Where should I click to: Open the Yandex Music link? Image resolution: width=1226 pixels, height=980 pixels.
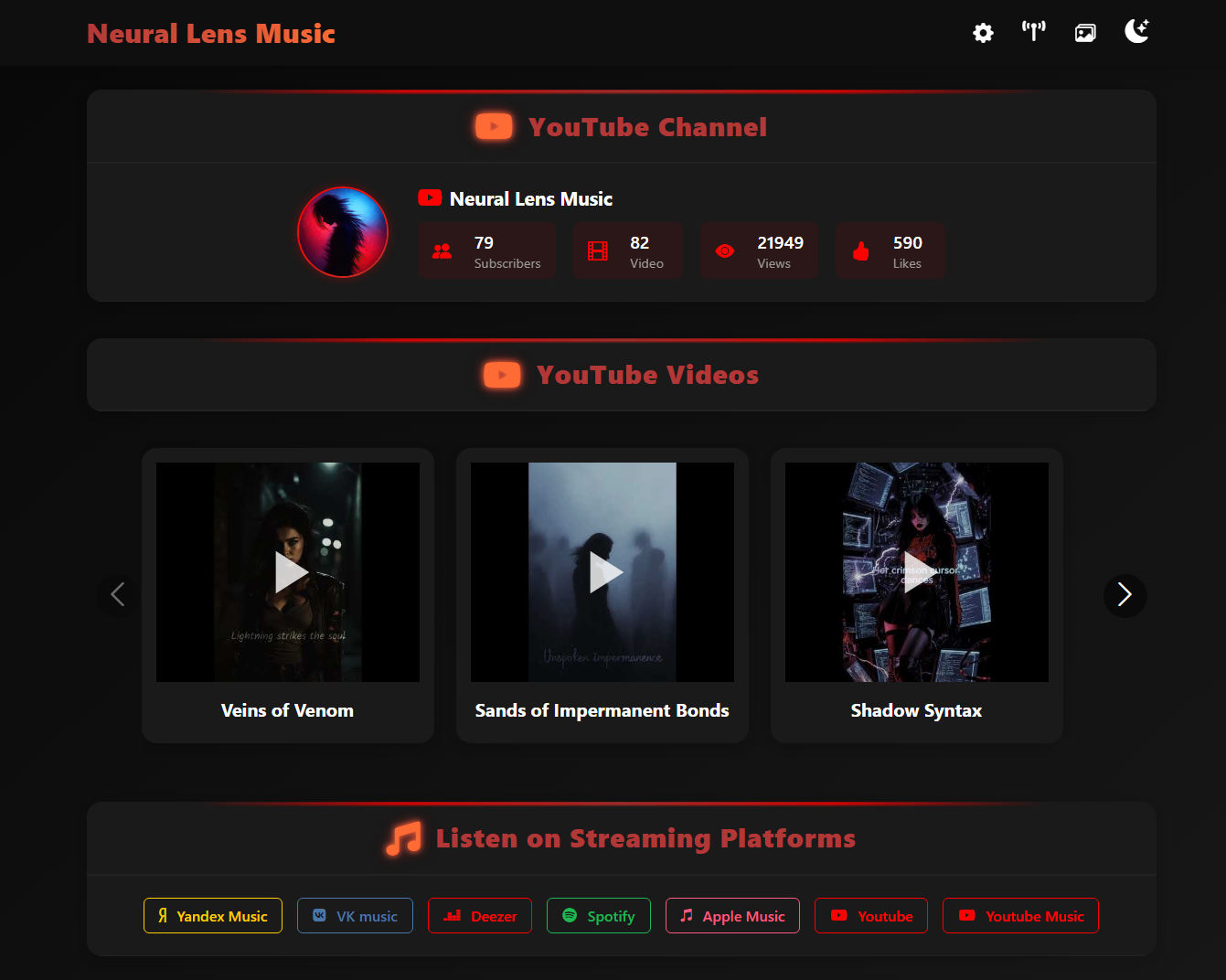tap(213, 916)
